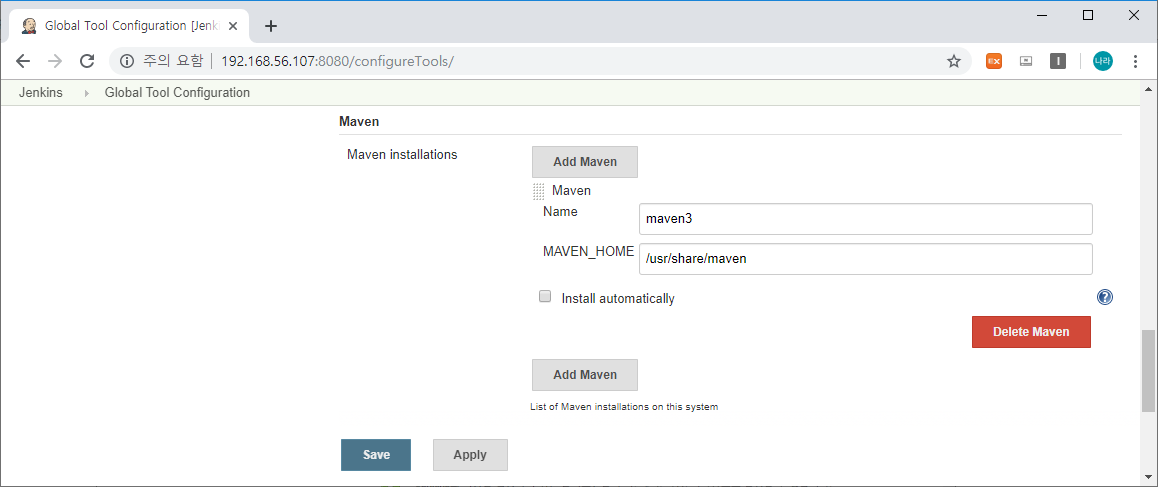Click the page vertical scrollbar thumb
This screenshot has width=1158, height=487.
1148,371
